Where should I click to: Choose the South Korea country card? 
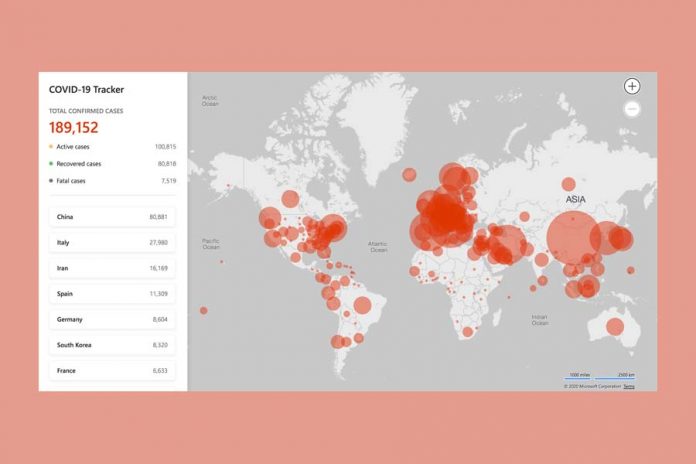[x=112, y=345]
